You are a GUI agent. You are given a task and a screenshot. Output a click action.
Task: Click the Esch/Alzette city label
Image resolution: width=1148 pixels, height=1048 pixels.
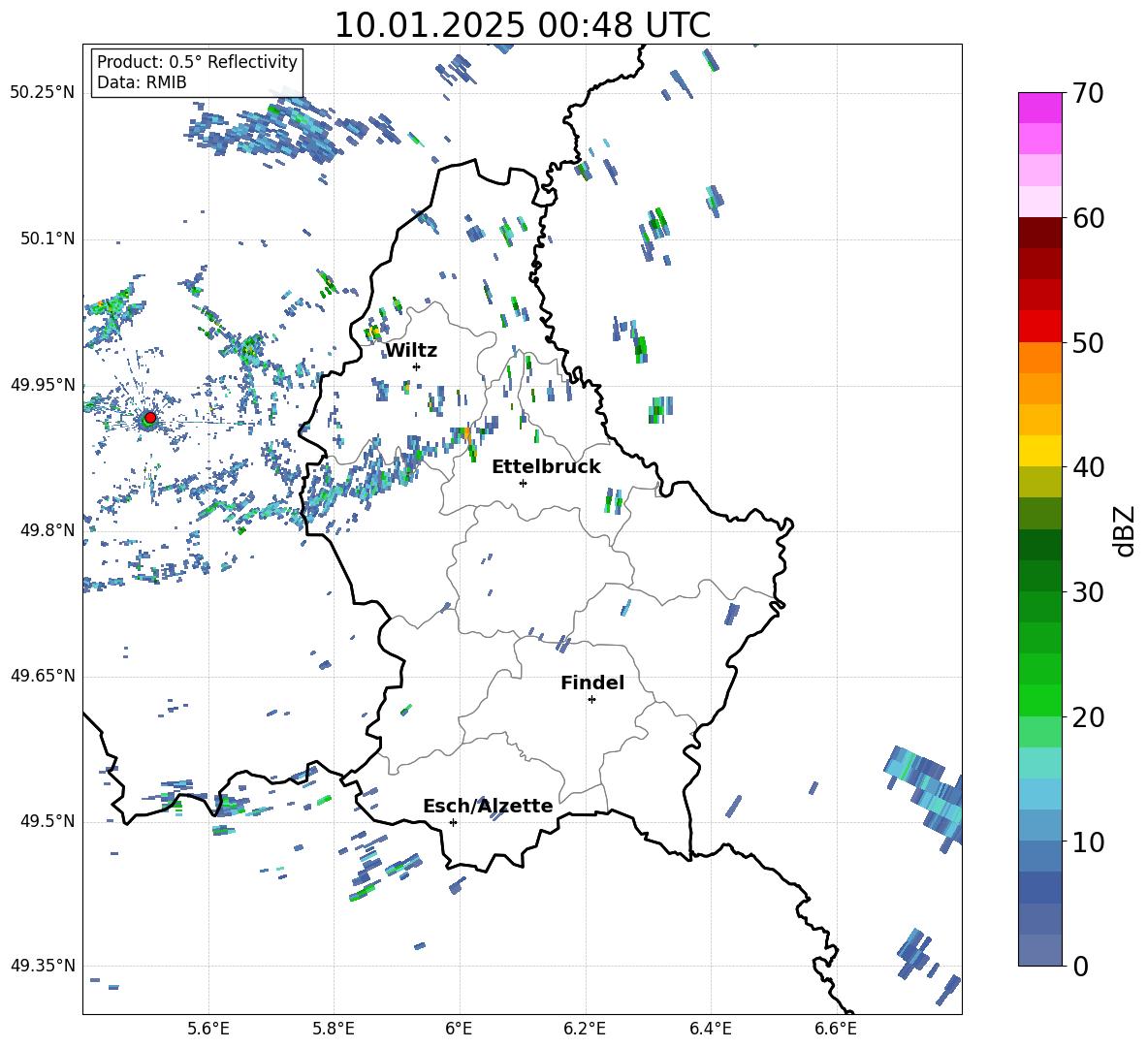[x=488, y=806]
